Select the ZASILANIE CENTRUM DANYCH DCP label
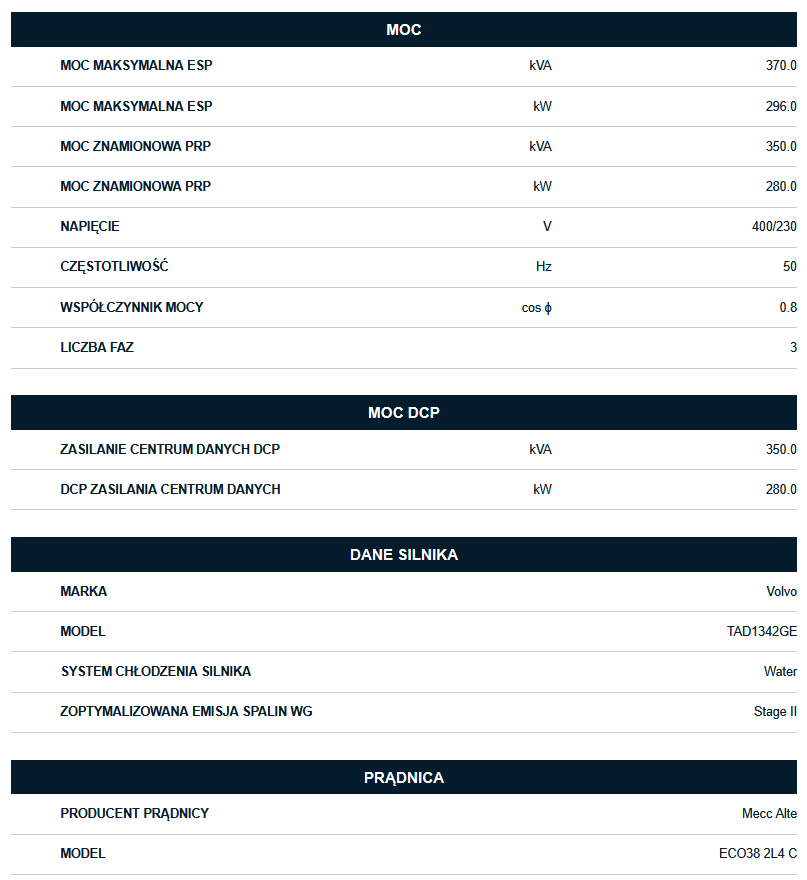Screen dimensions: 807x880 (170, 449)
